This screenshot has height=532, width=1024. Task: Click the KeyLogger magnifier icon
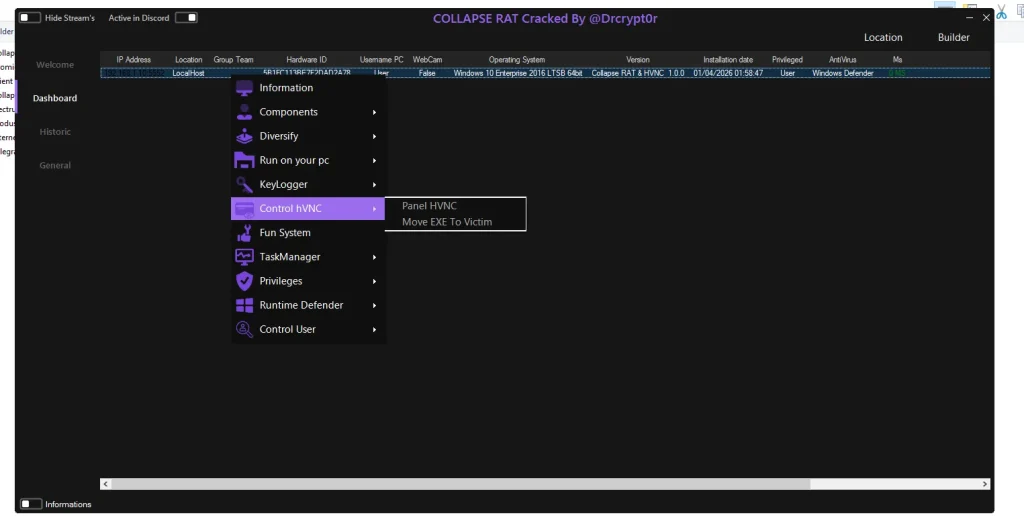(244, 184)
